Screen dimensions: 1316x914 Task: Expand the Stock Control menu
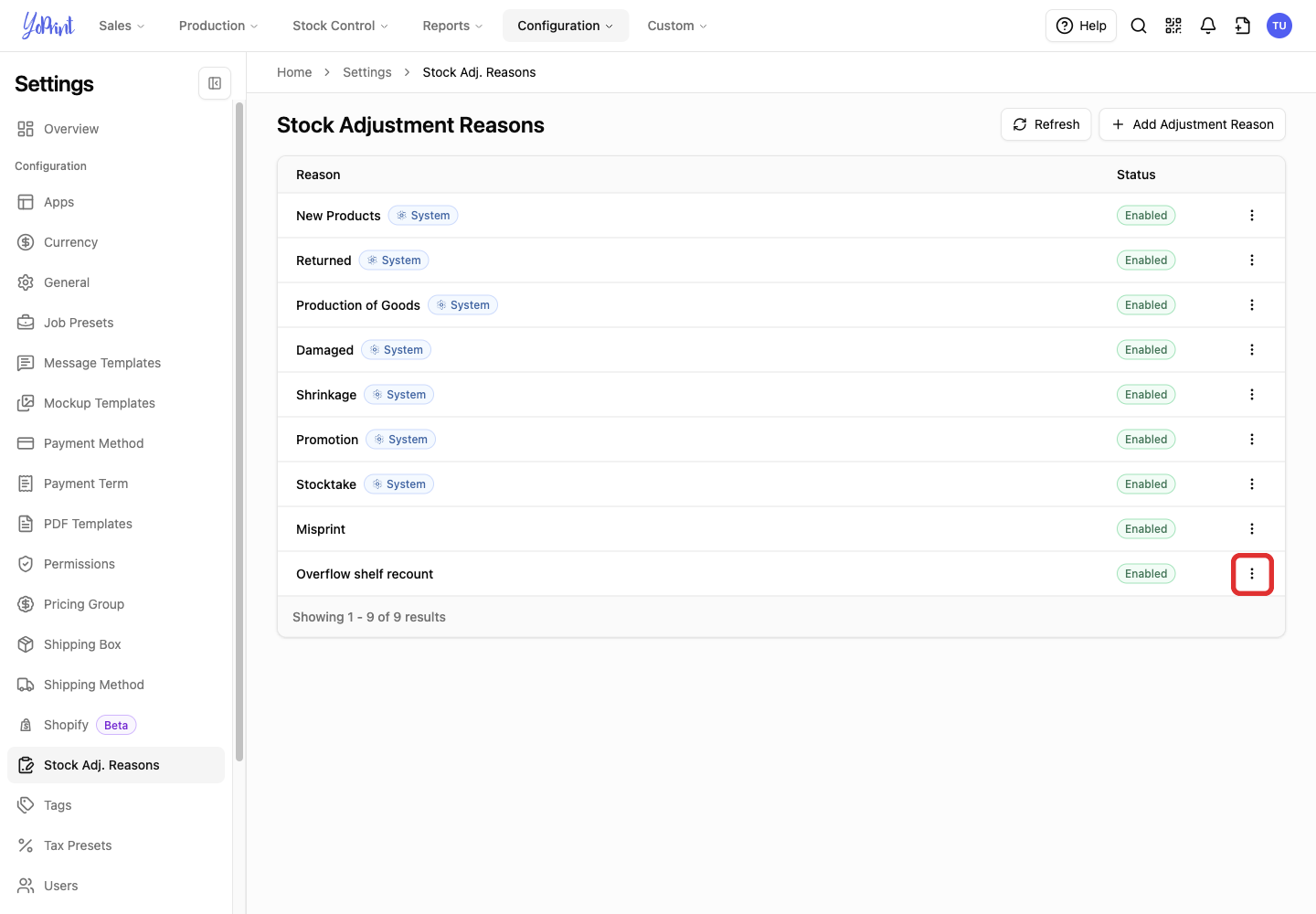click(340, 26)
